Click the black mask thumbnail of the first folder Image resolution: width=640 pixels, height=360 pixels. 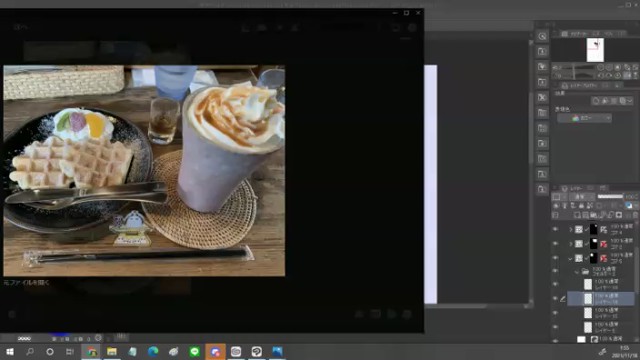[593, 229]
